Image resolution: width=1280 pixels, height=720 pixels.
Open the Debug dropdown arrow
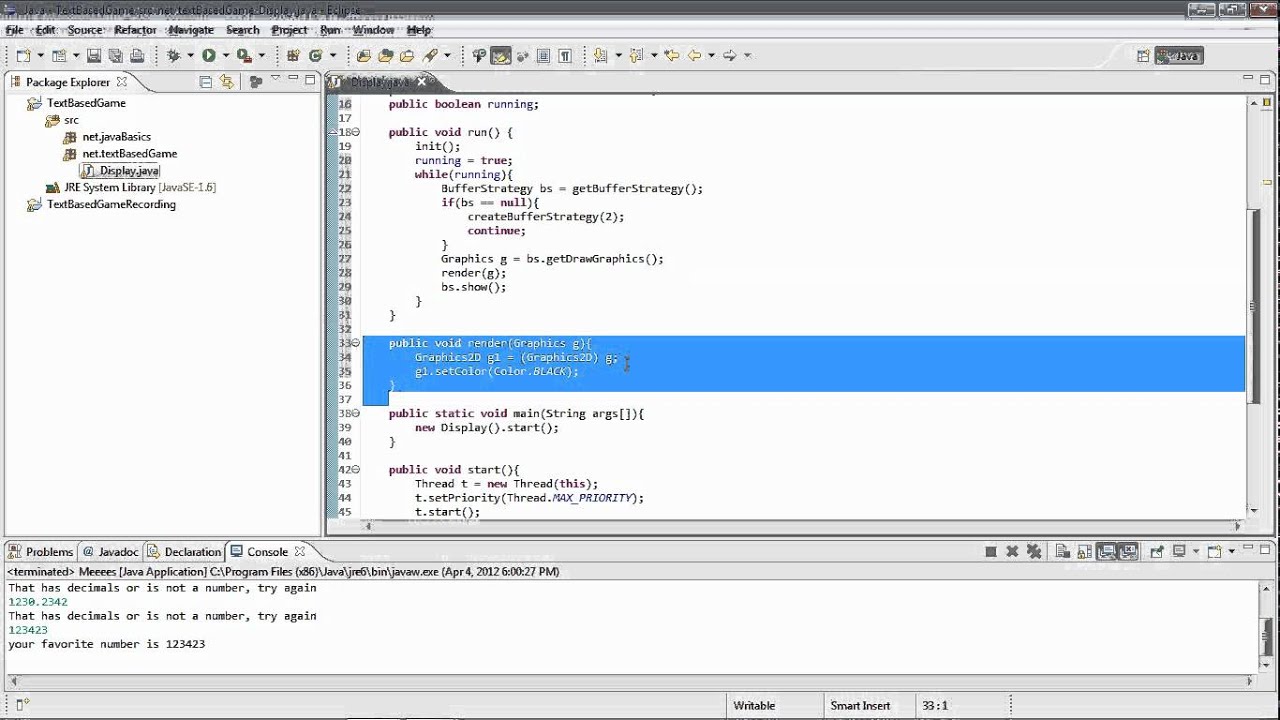190,56
